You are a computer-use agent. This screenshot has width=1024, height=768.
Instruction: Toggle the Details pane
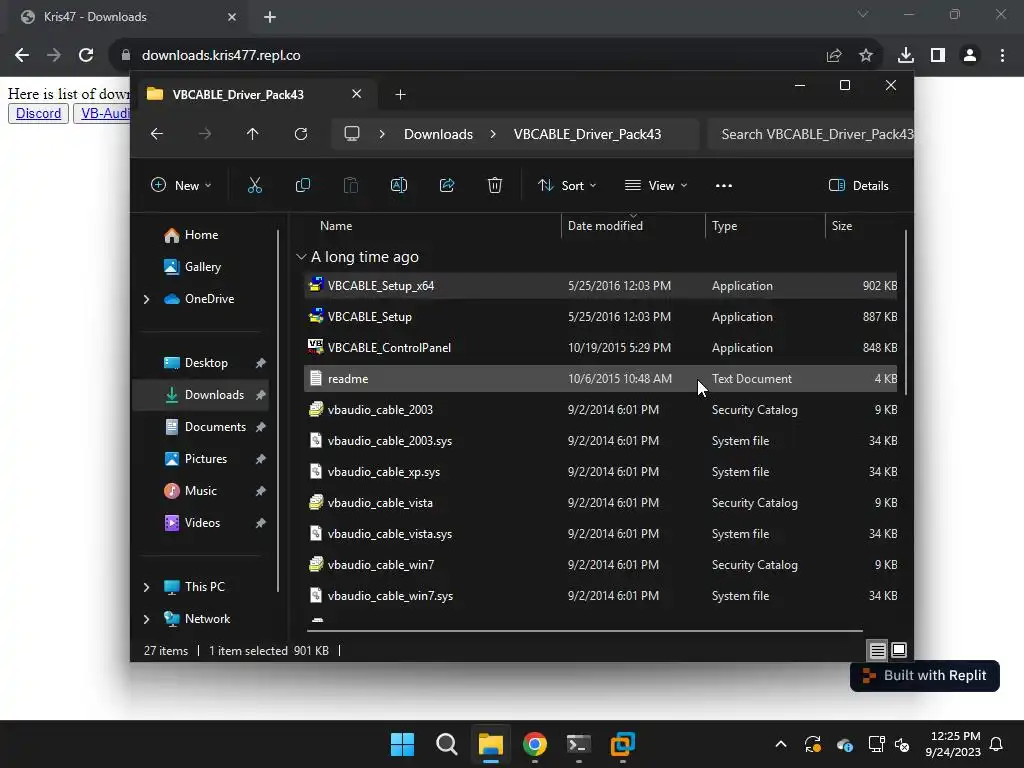point(858,185)
